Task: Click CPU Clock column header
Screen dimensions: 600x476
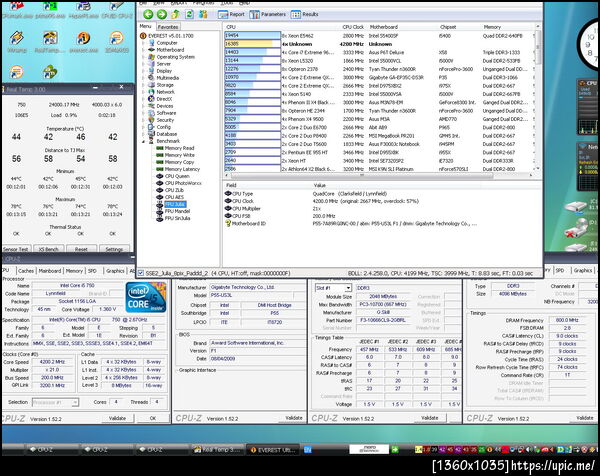Action: [353, 27]
